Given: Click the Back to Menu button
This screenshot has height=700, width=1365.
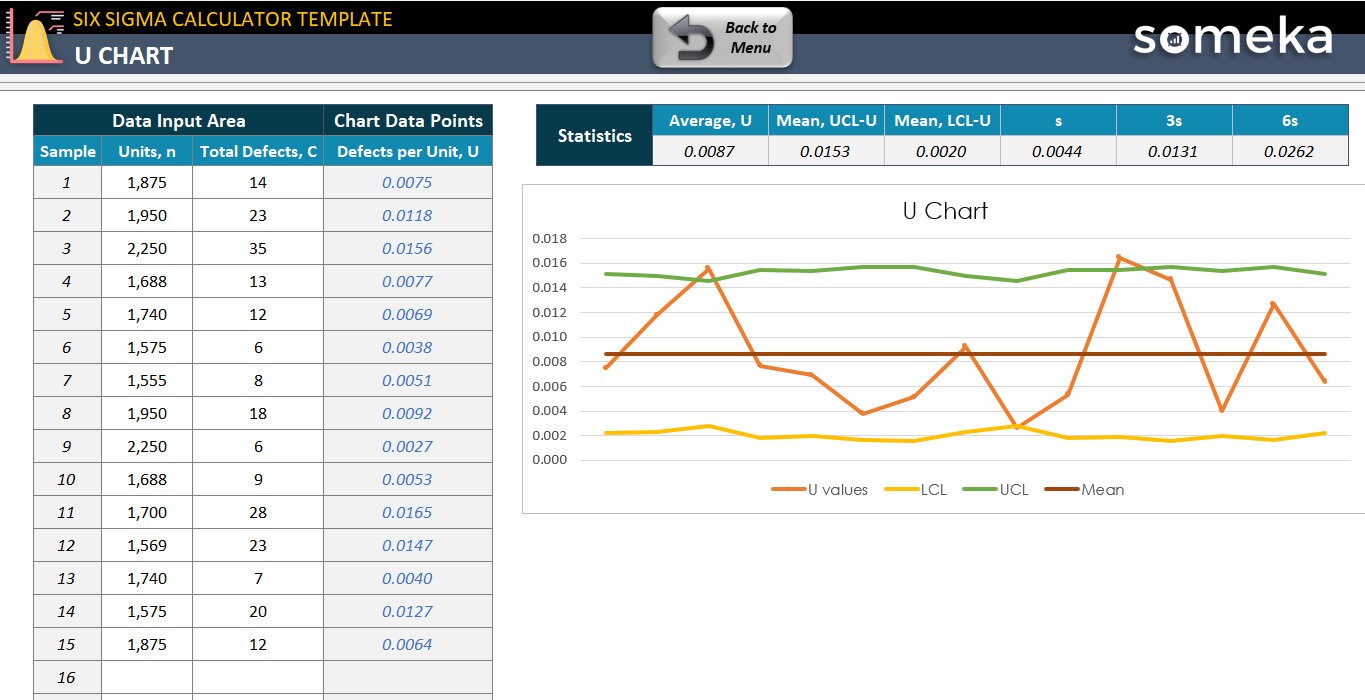Looking at the screenshot, I should coord(722,38).
